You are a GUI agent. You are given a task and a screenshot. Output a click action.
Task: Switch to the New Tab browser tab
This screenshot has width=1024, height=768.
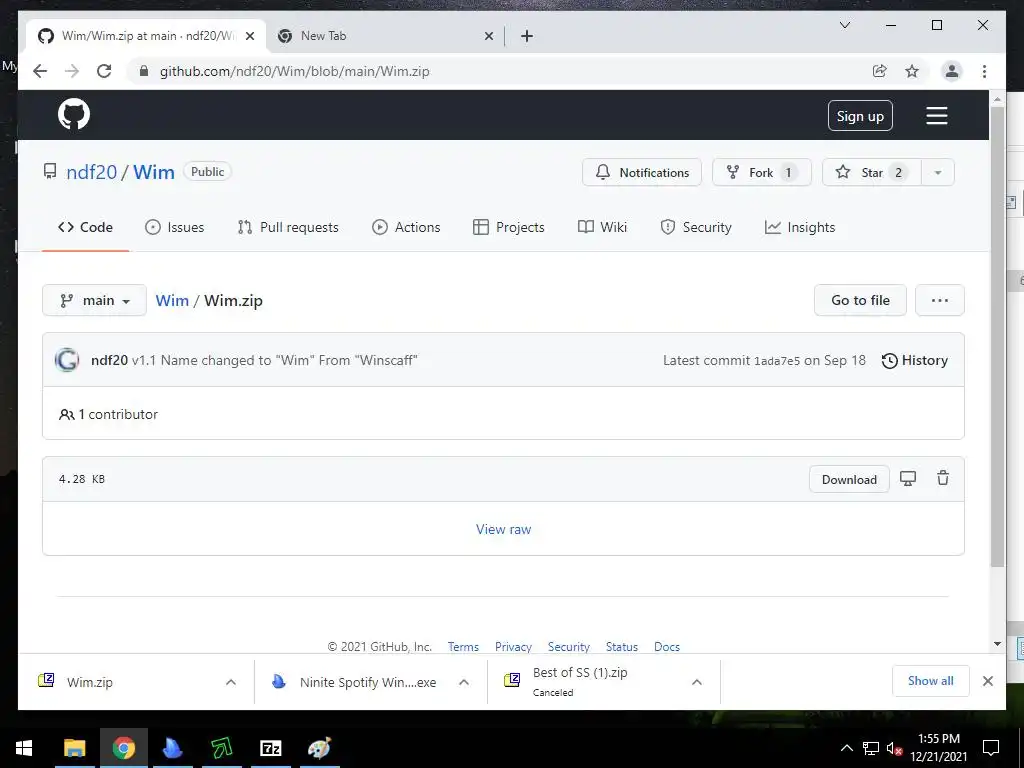385,36
